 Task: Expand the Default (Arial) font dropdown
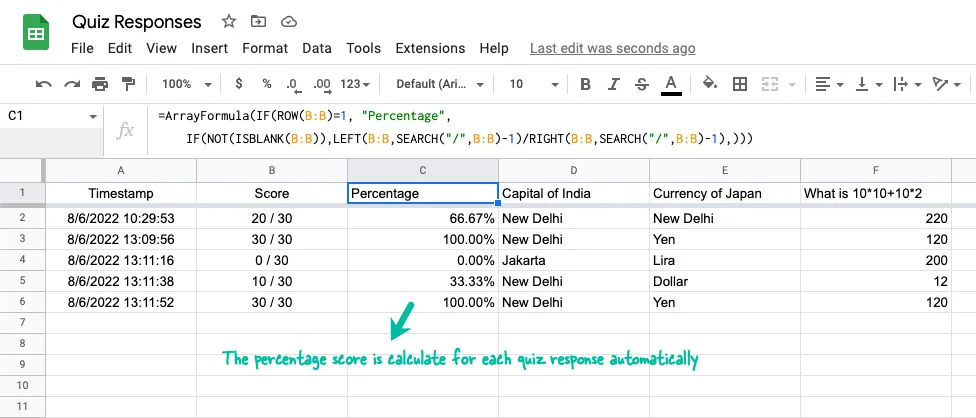440,84
